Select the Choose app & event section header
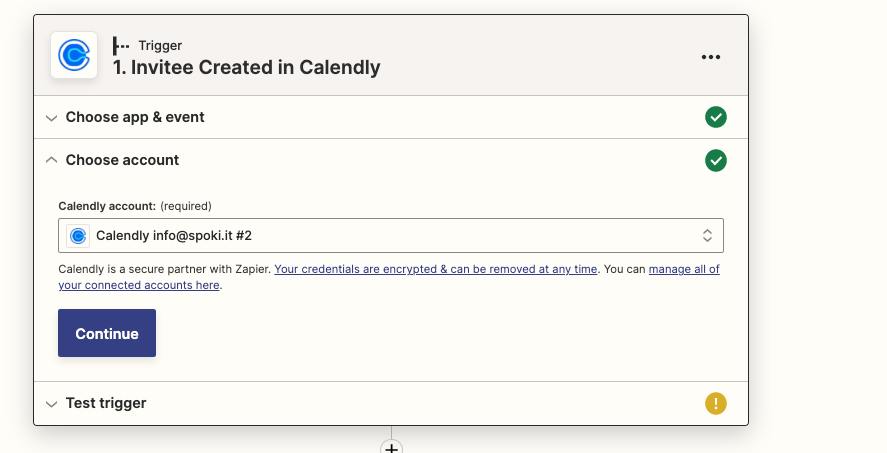 135,117
